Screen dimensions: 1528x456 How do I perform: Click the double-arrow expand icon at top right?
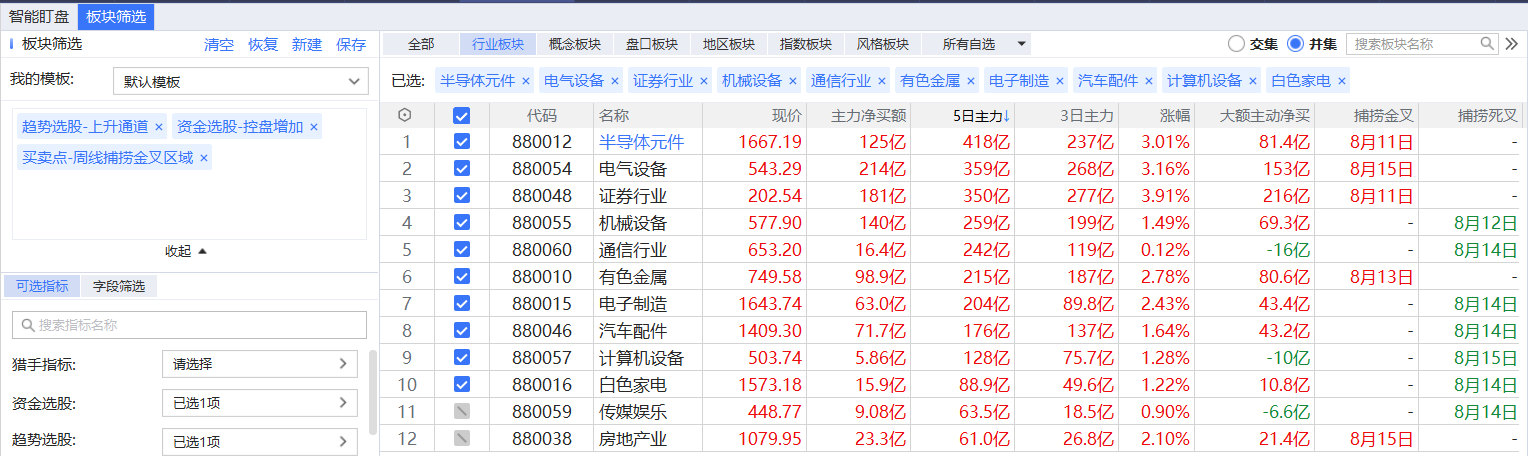click(1511, 44)
